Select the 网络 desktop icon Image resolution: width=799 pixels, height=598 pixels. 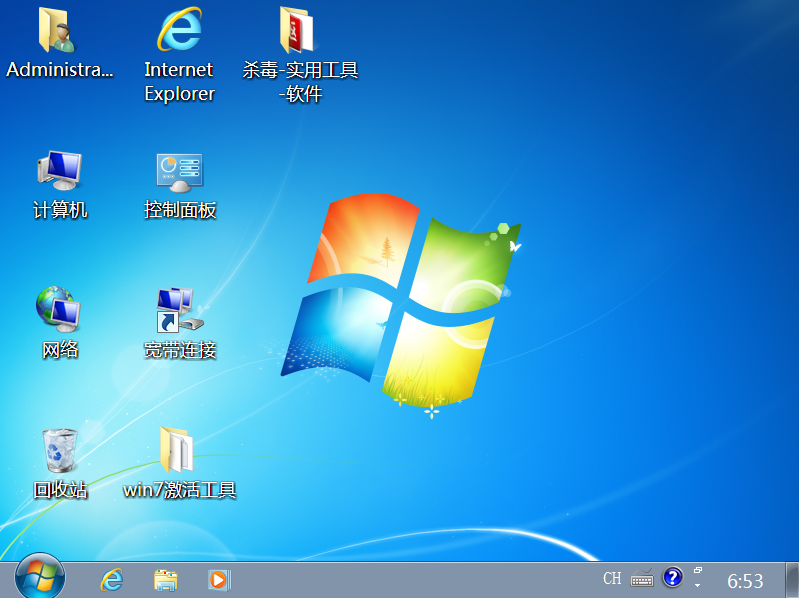pyautogui.click(x=59, y=311)
